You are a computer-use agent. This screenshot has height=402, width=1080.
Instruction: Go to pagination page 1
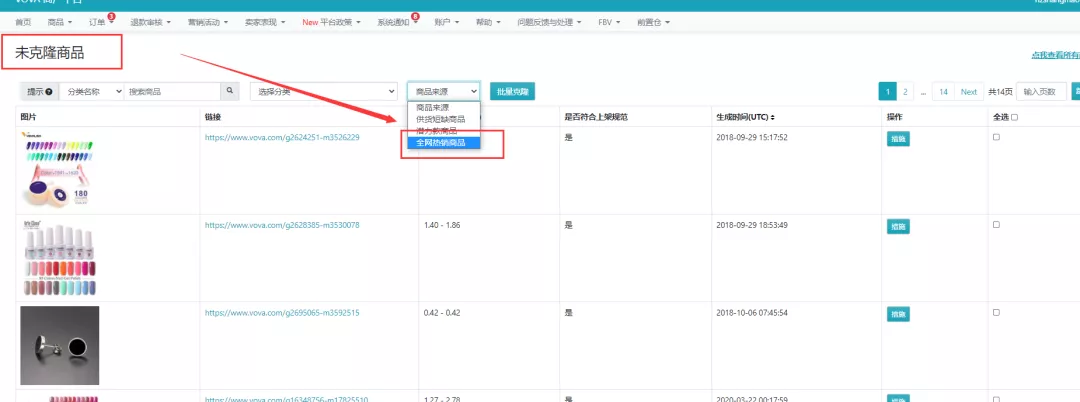[x=888, y=92]
